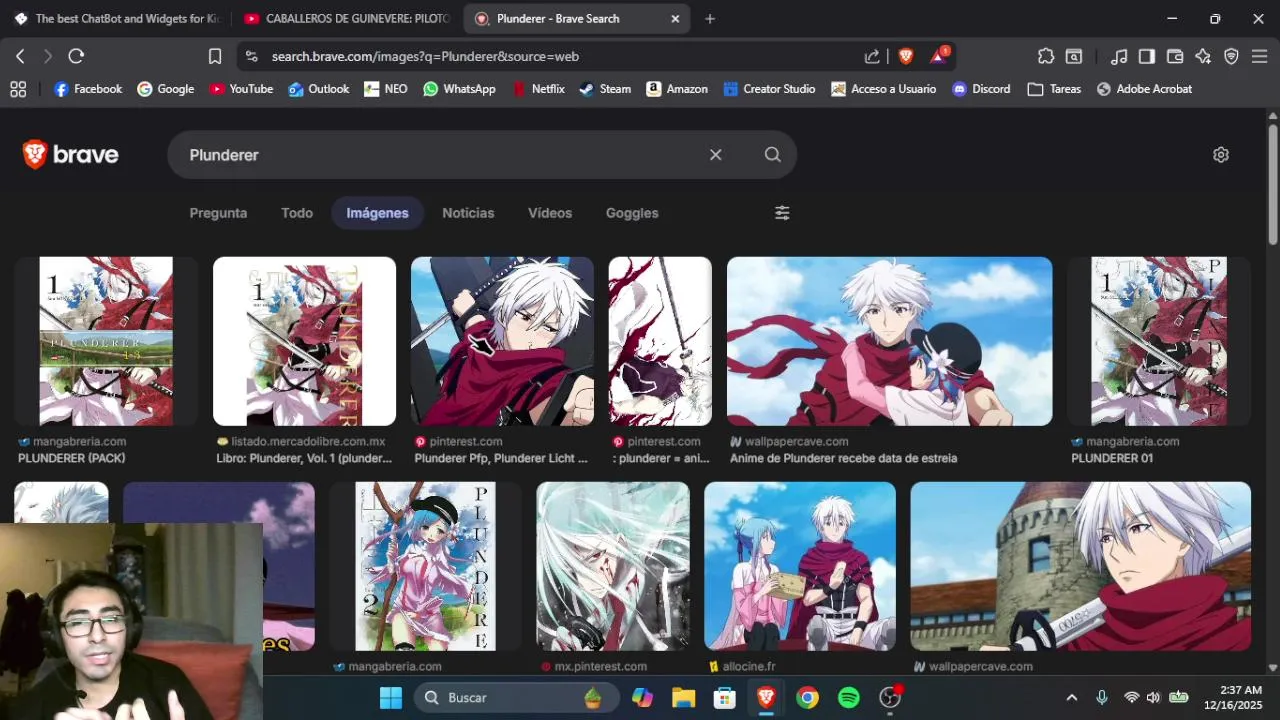The image size is (1280, 720).
Task: Open the Libro: Plunderer, Vol. 1 image
Action: tap(304, 341)
